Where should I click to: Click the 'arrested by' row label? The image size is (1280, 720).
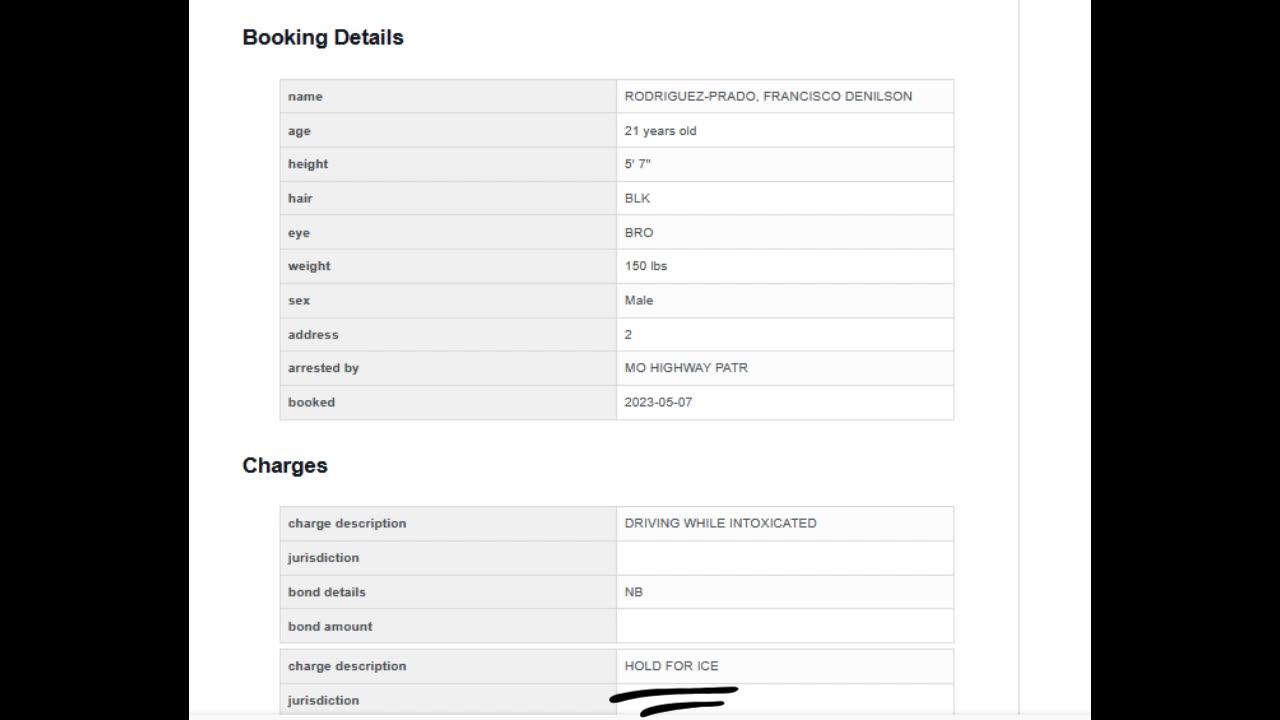(323, 368)
